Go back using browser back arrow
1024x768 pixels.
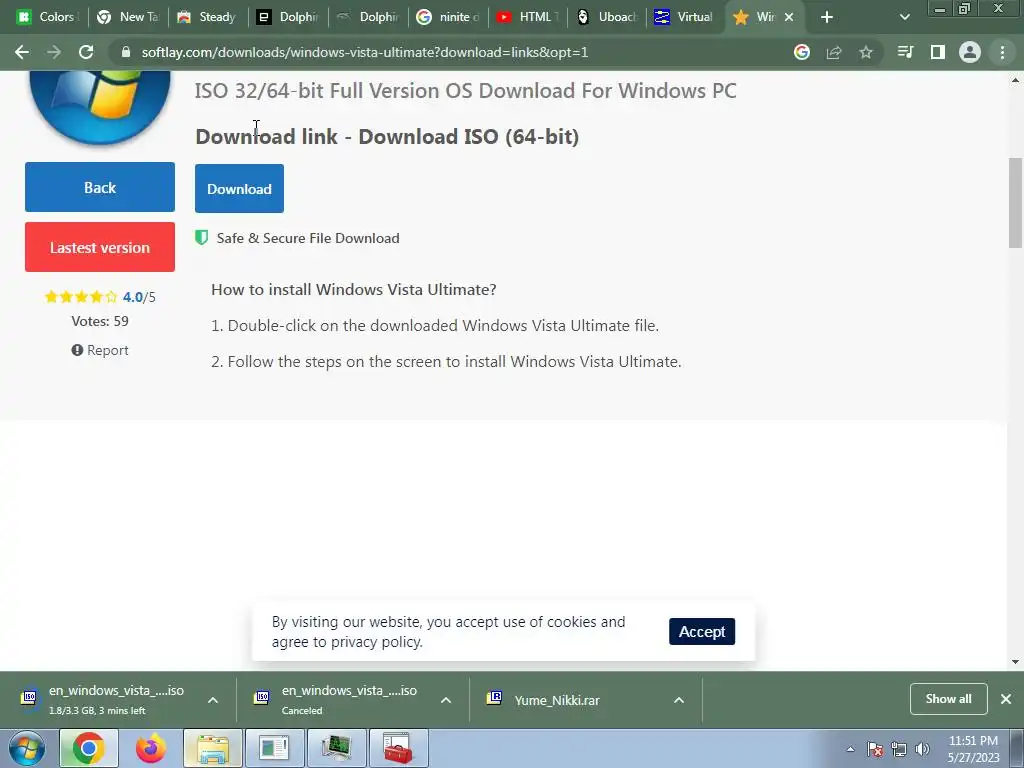click(x=22, y=52)
